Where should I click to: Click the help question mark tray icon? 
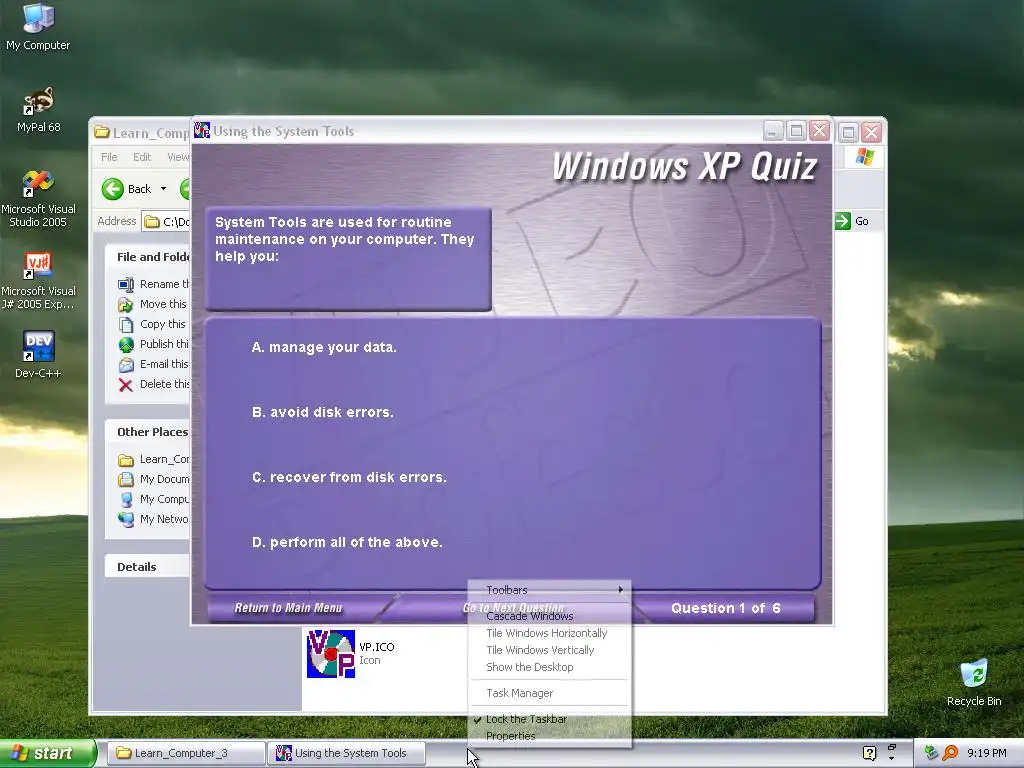pos(869,754)
